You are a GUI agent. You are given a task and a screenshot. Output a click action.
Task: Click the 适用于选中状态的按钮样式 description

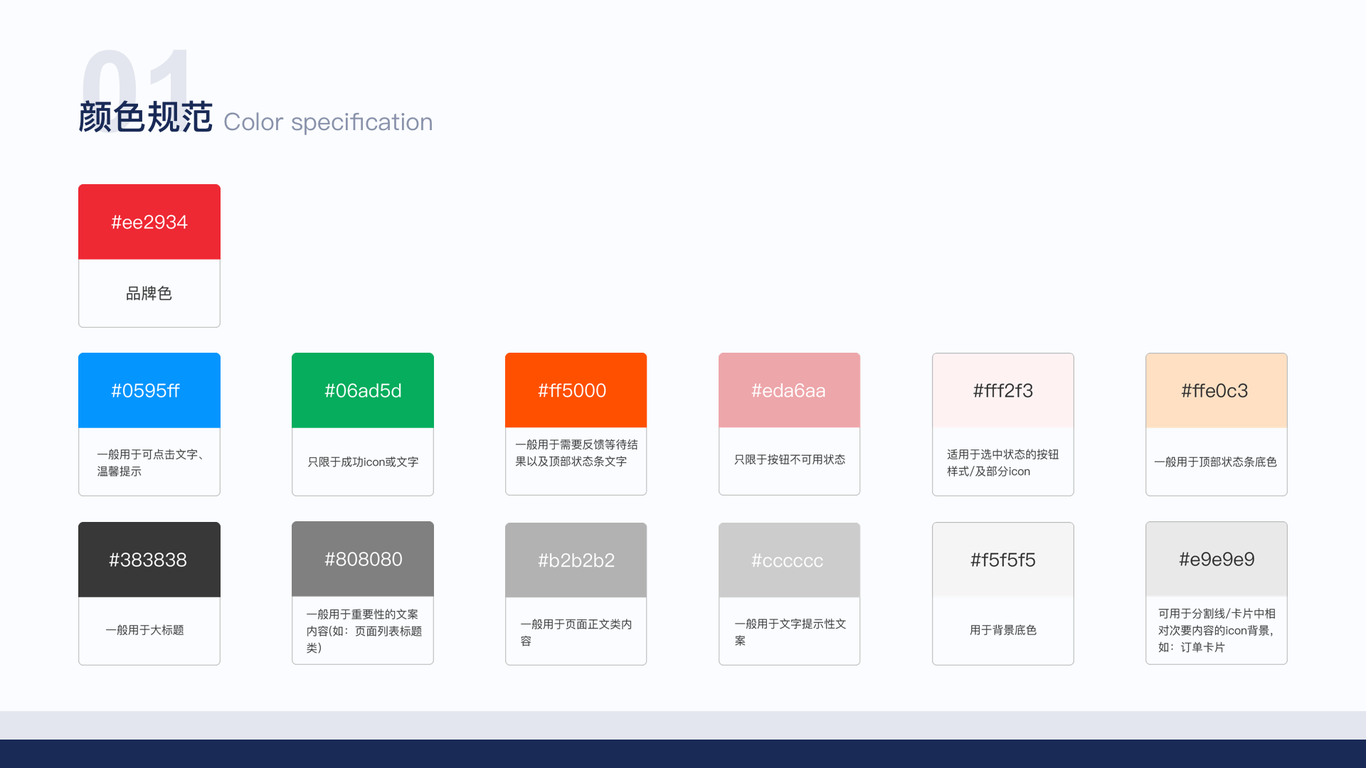point(1003,462)
